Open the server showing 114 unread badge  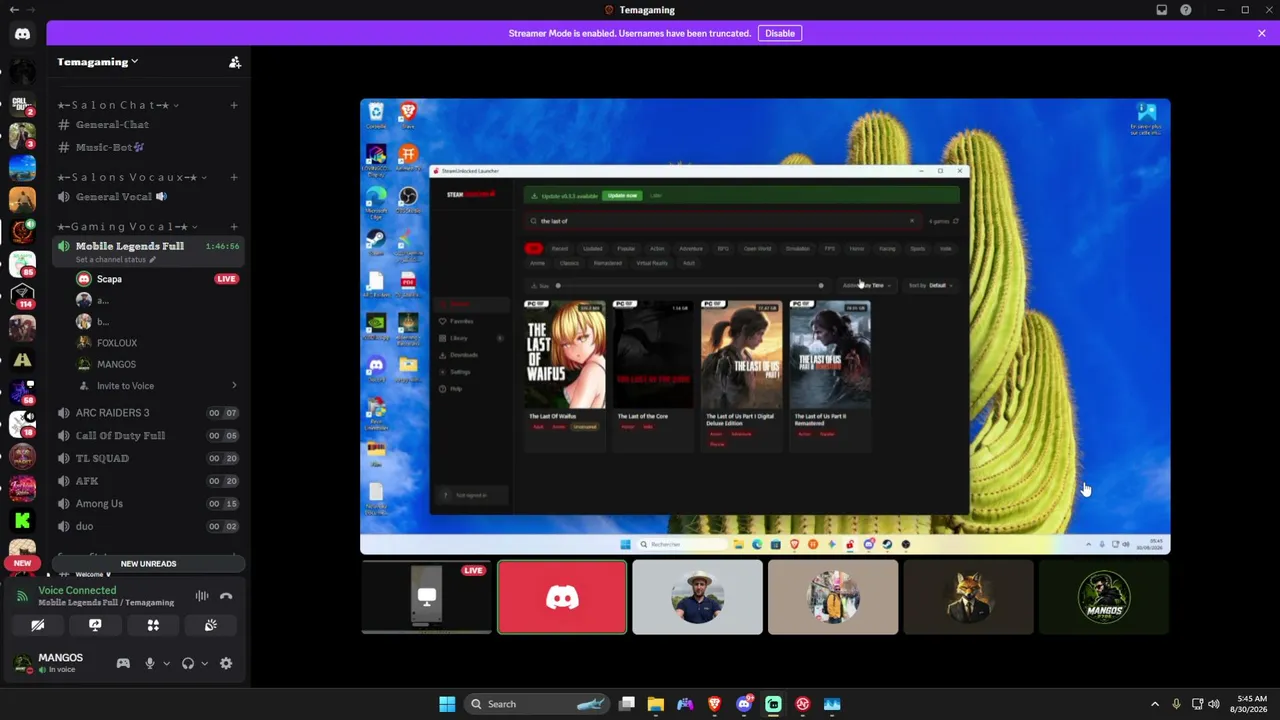click(x=22, y=295)
